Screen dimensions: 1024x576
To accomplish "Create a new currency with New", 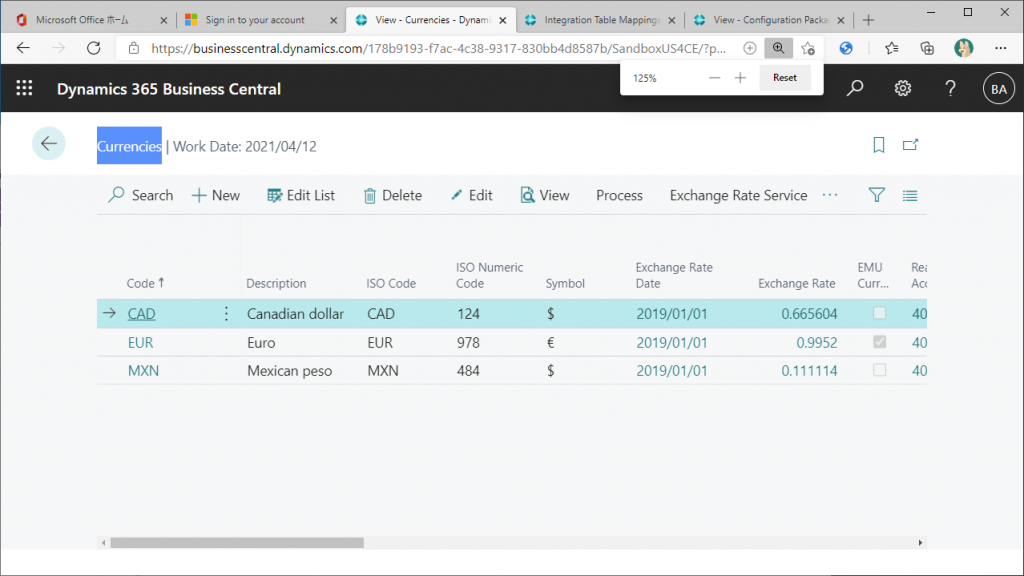I will coord(216,195).
